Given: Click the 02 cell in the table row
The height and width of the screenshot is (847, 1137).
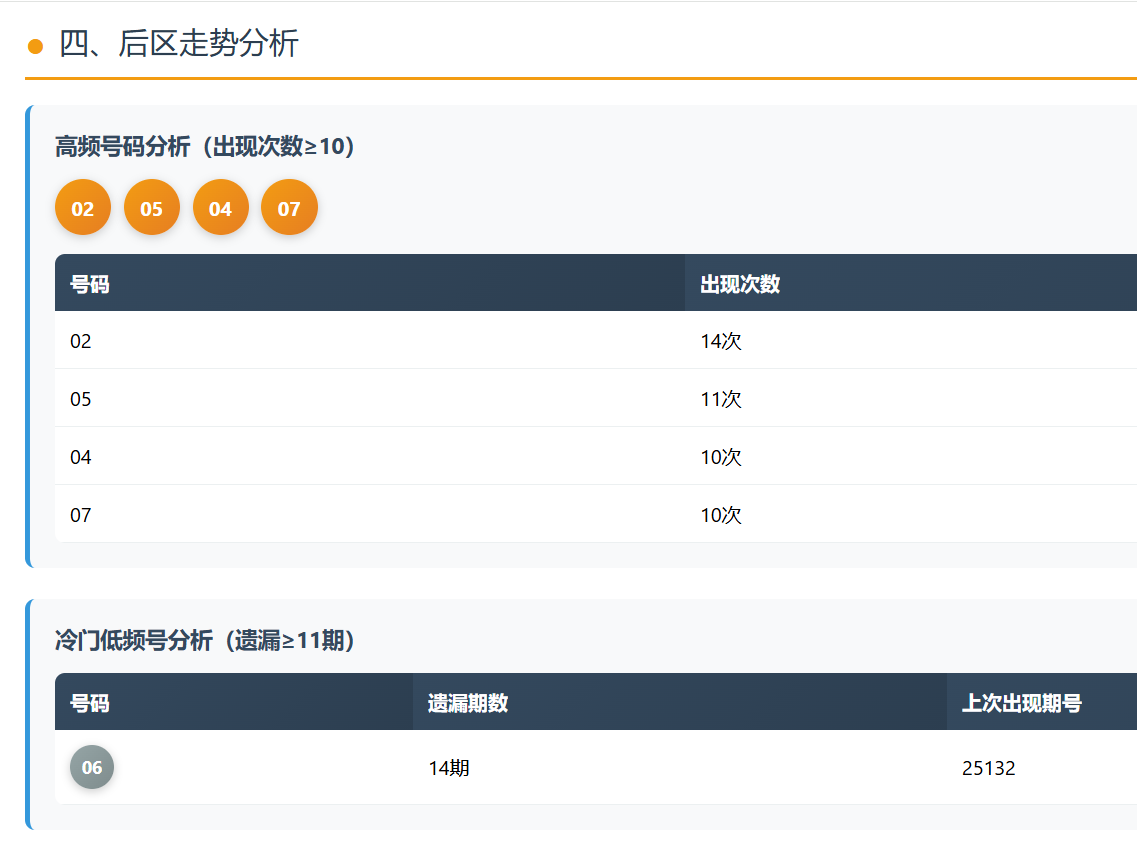Looking at the screenshot, I should tap(81, 341).
